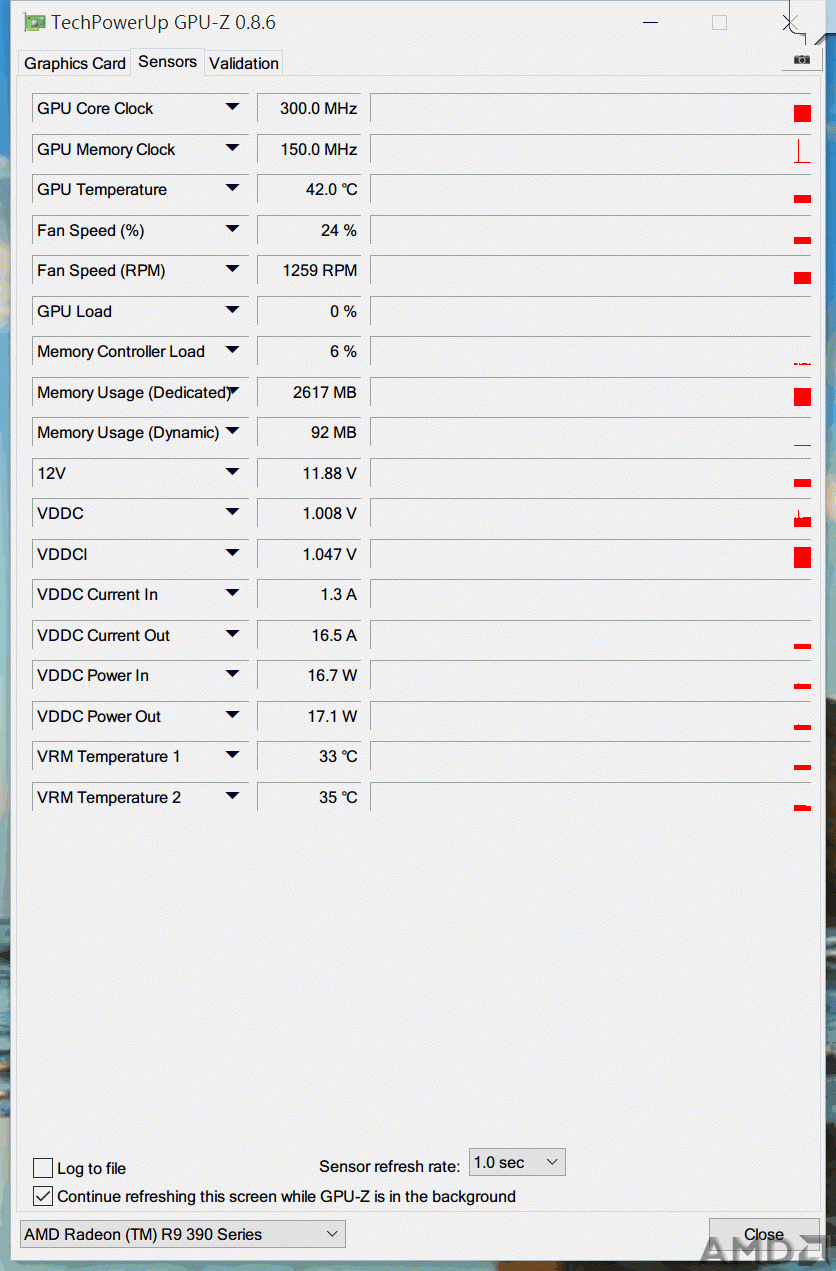Open the GPU Core Clock sensor dropdown

click(x=232, y=107)
